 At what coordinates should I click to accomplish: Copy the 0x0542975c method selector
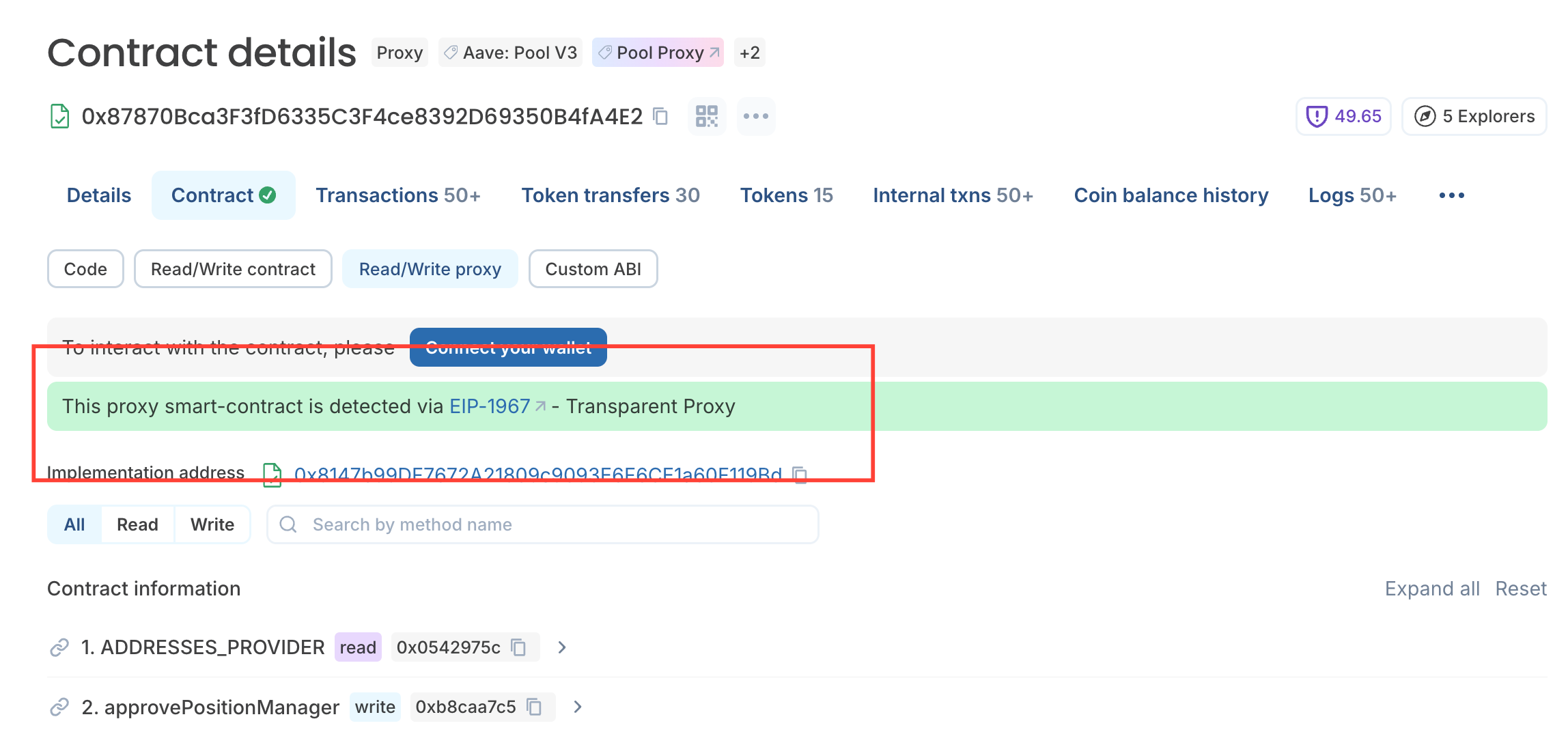[517, 647]
